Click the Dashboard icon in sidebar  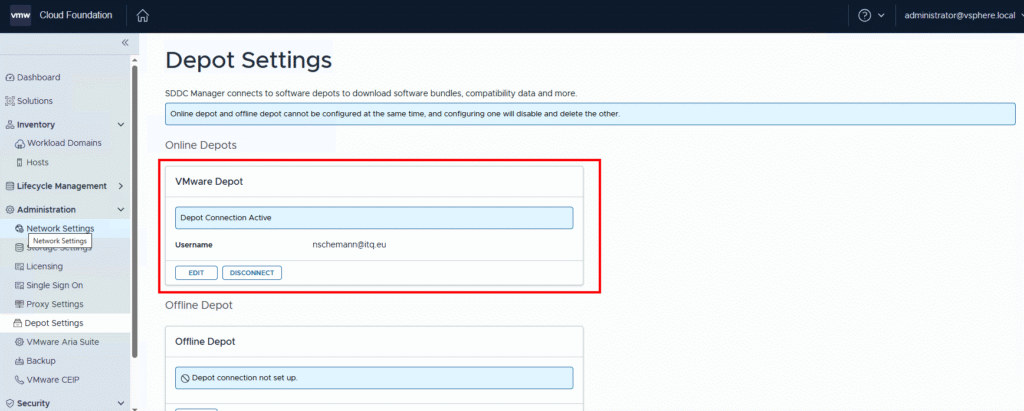[x=10, y=77]
